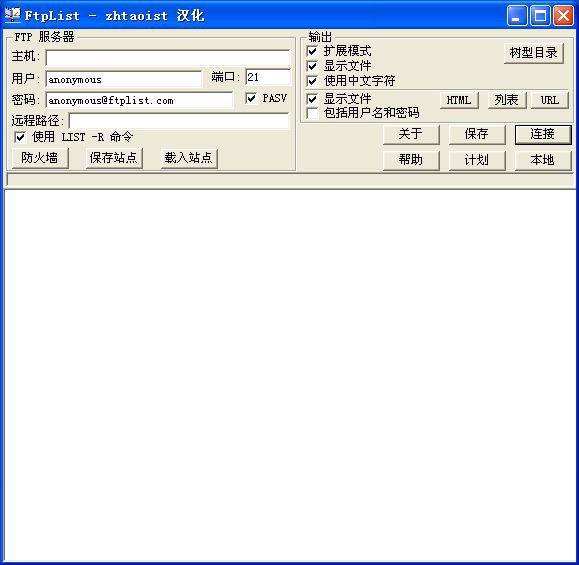The image size is (579, 565).
Task: Toggle the 使用中文字符 checkbox
Action: click(312, 81)
